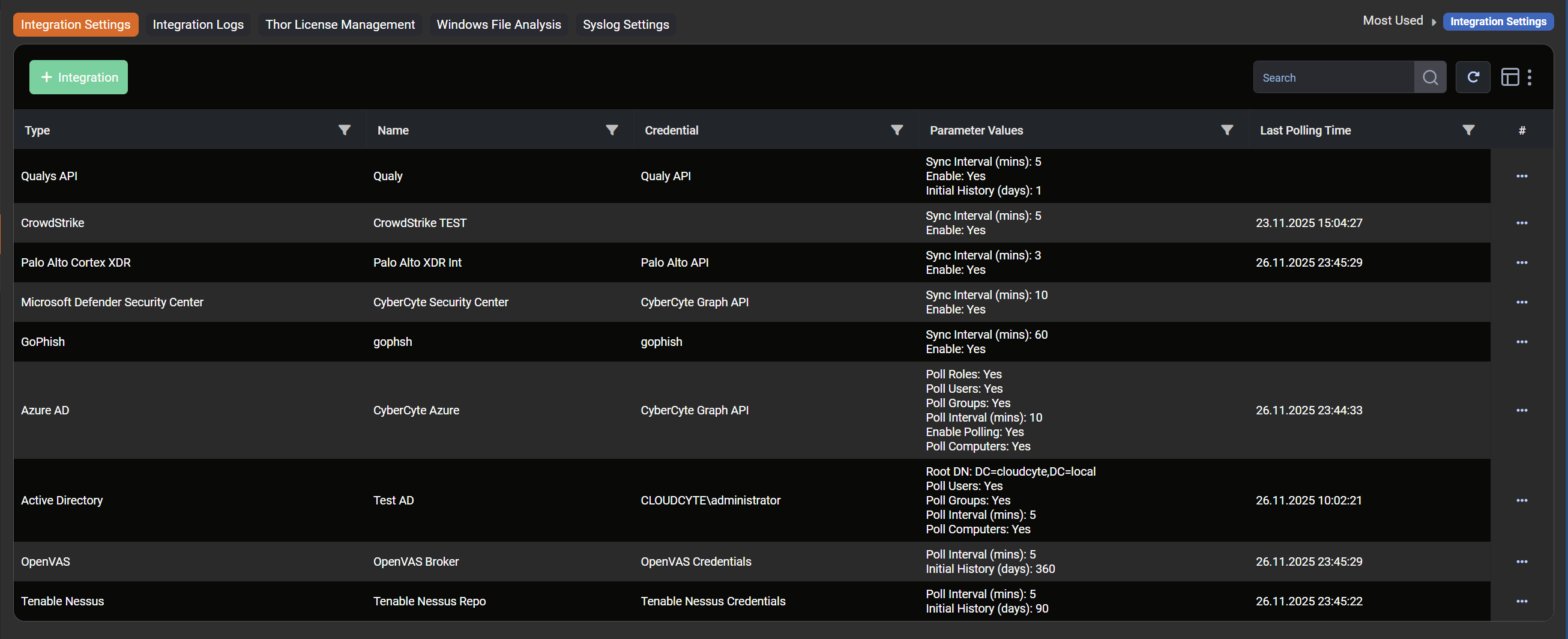The image size is (1568, 639).
Task: Switch to Integration Logs tab
Action: pyautogui.click(x=198, y=25)
